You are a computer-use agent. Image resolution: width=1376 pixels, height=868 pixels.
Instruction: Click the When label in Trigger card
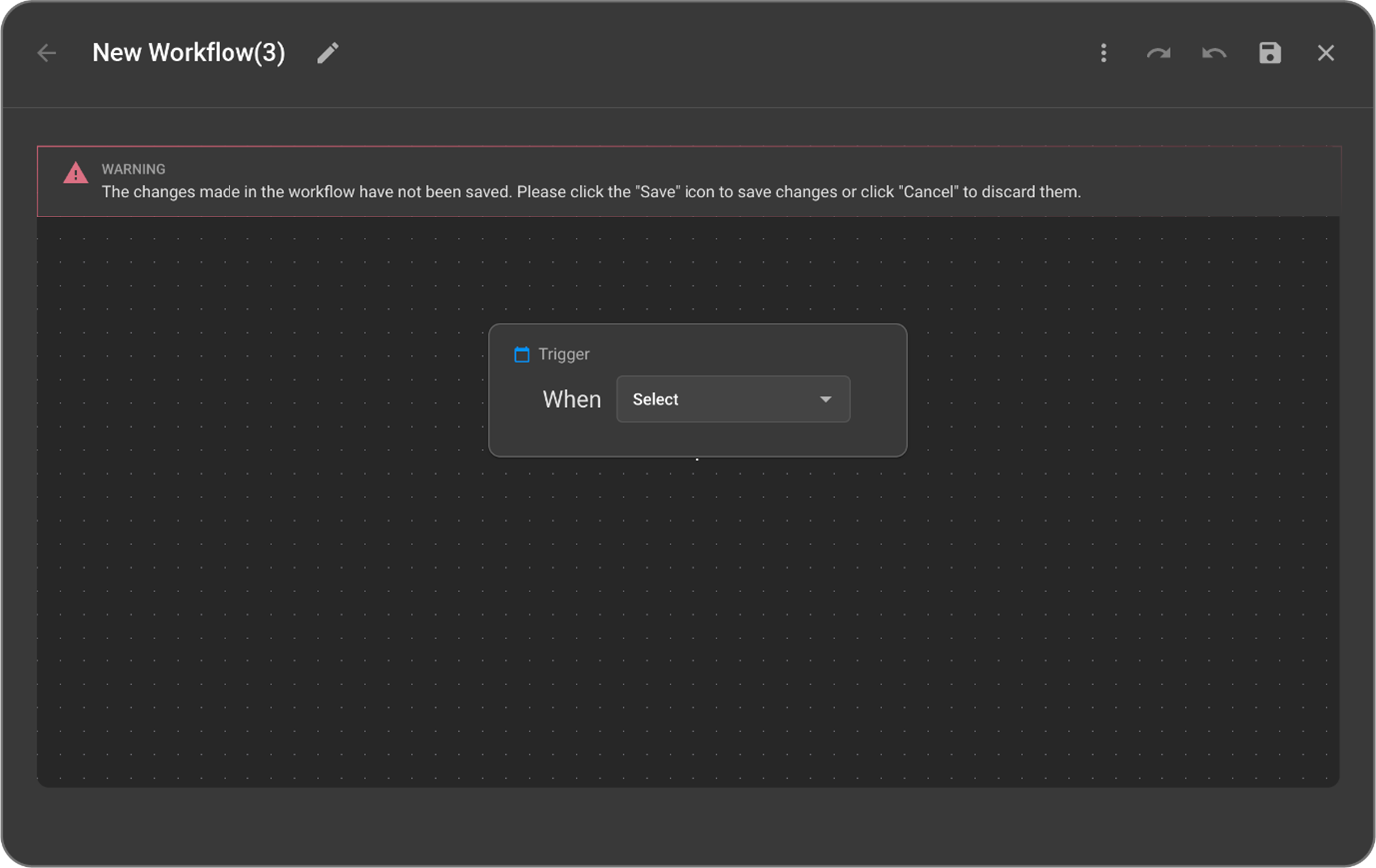pos(571,399)
